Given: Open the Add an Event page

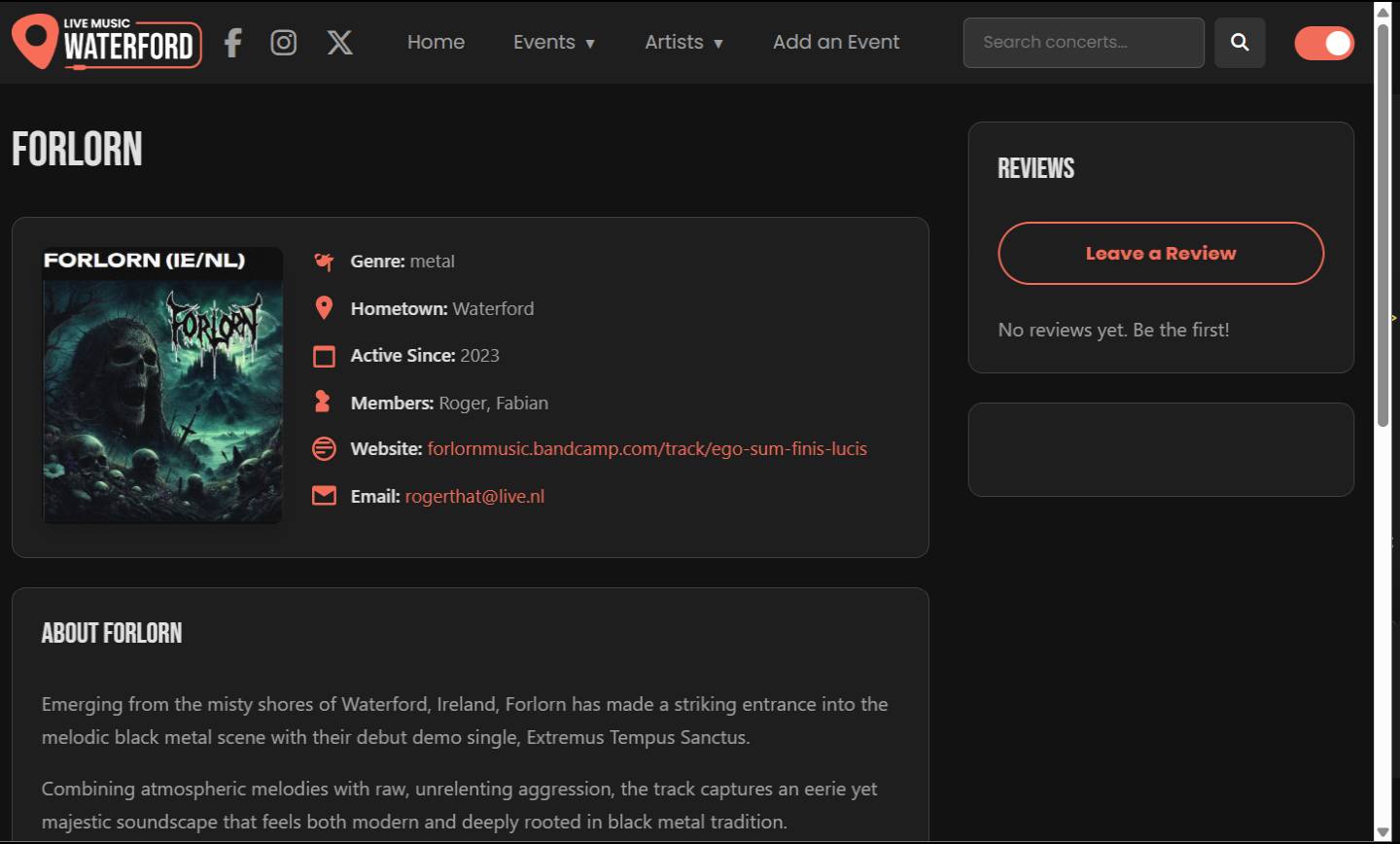Looking at the screenshot, I should [x=836, y=43].
